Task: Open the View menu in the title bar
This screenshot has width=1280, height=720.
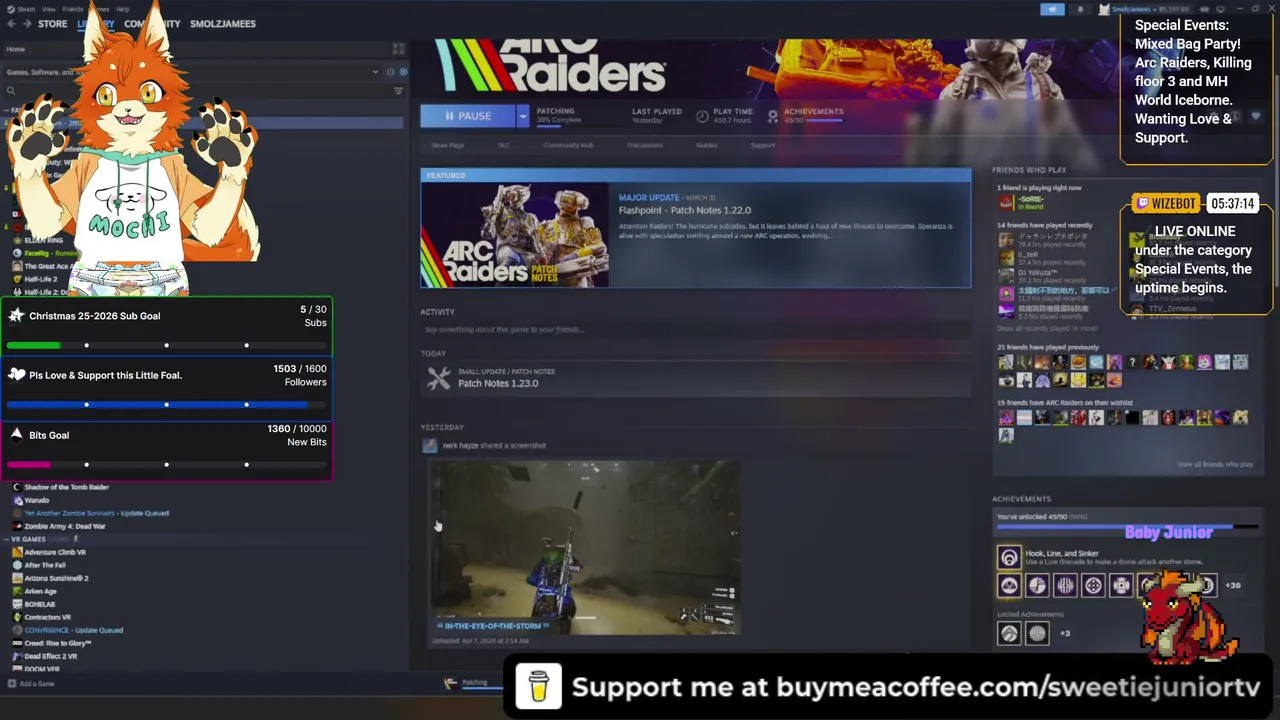Action: click(48, 9)
